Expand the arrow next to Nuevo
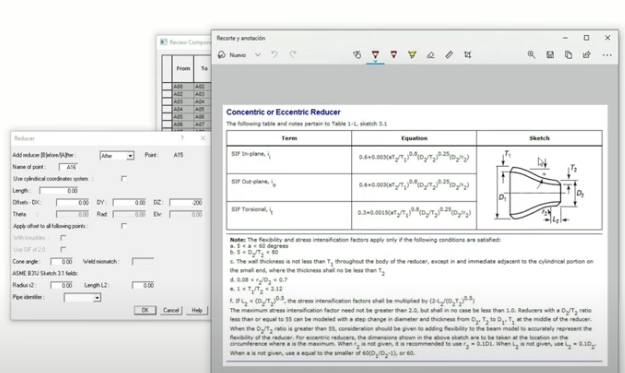Image resolution: width=625 pixels, height=373 pixels. (x=258, y=55)
